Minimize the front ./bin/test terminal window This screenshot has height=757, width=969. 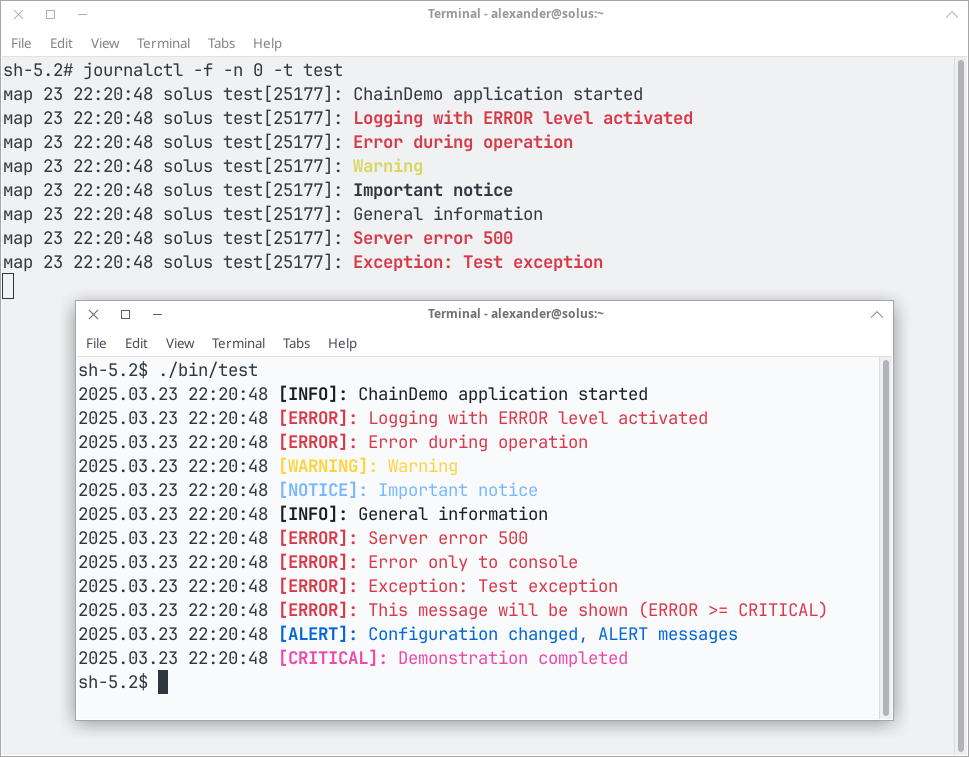[x=157, y=314]
